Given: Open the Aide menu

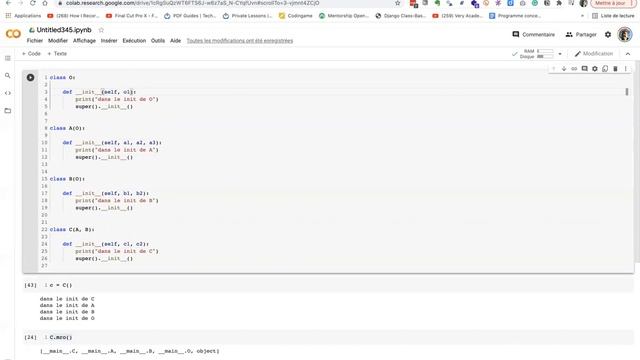Looking at the screenshot, I should pos(176,41).
